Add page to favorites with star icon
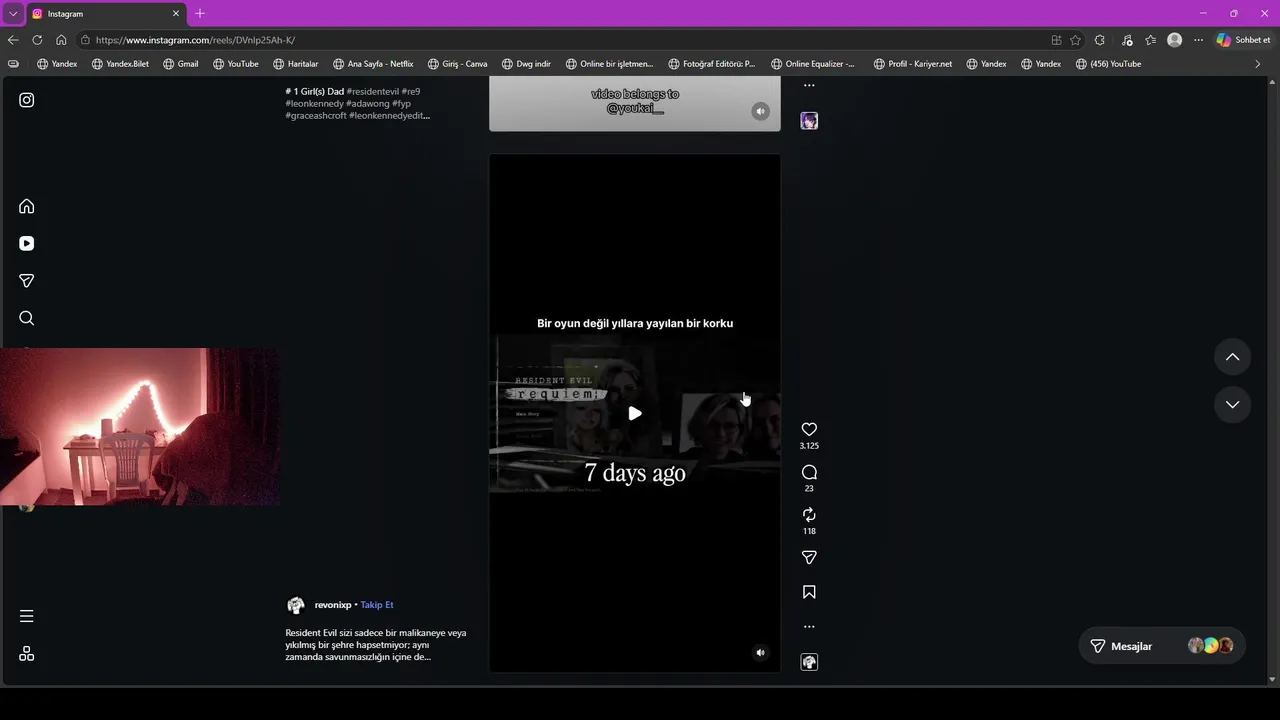Viewport: 1280px width, 720px height. tap(1075, 40)
